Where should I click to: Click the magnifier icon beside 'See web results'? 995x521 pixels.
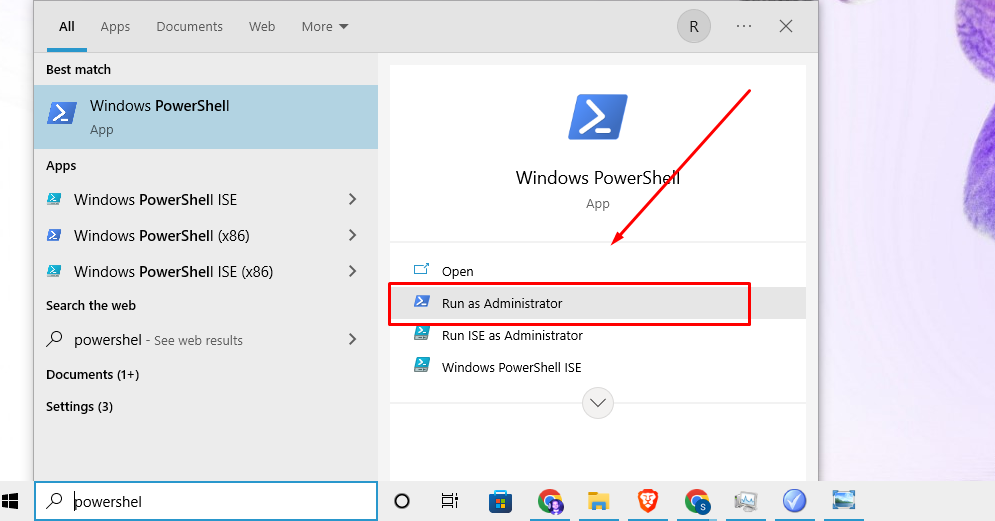pos(55,339)
